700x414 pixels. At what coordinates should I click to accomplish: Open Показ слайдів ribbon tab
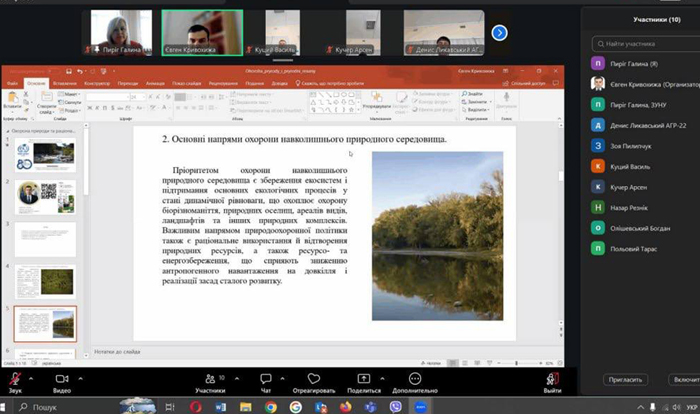coord(187,84)
